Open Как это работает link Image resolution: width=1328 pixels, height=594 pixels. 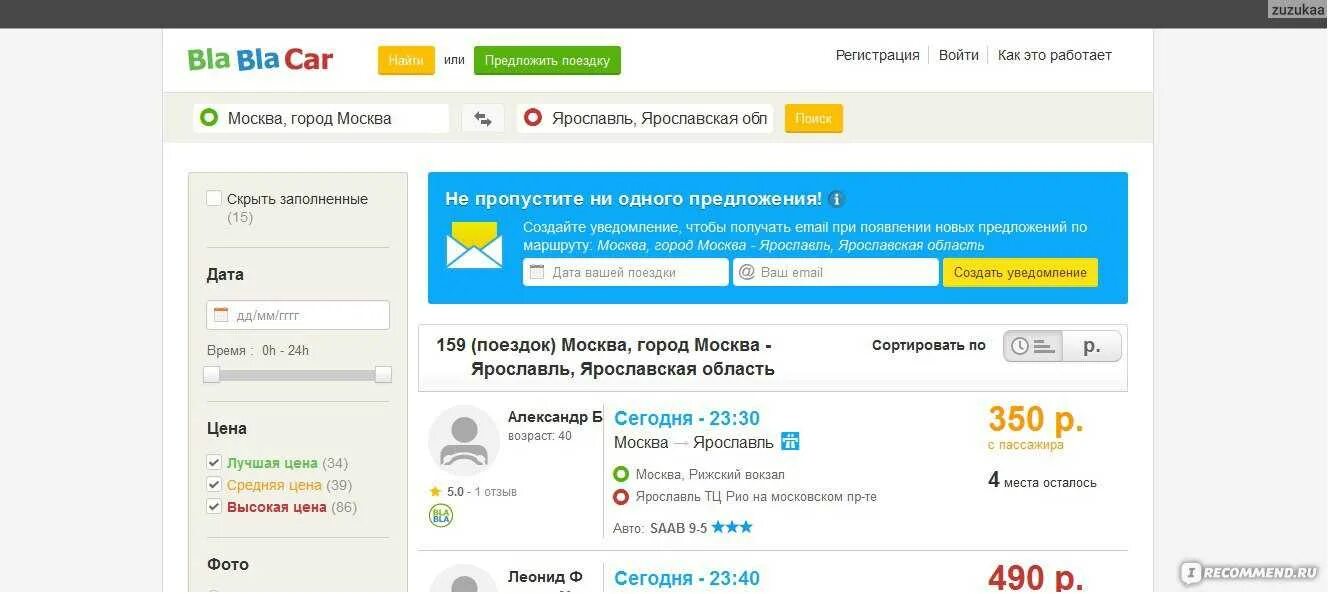pyautogui.click(x=1054, y=55)
